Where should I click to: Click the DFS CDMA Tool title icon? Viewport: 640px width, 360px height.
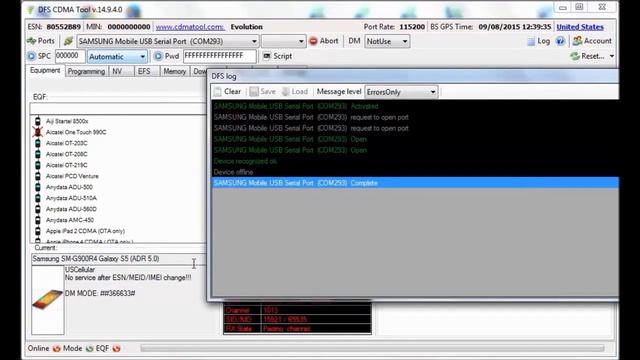[x=31, y=9]
